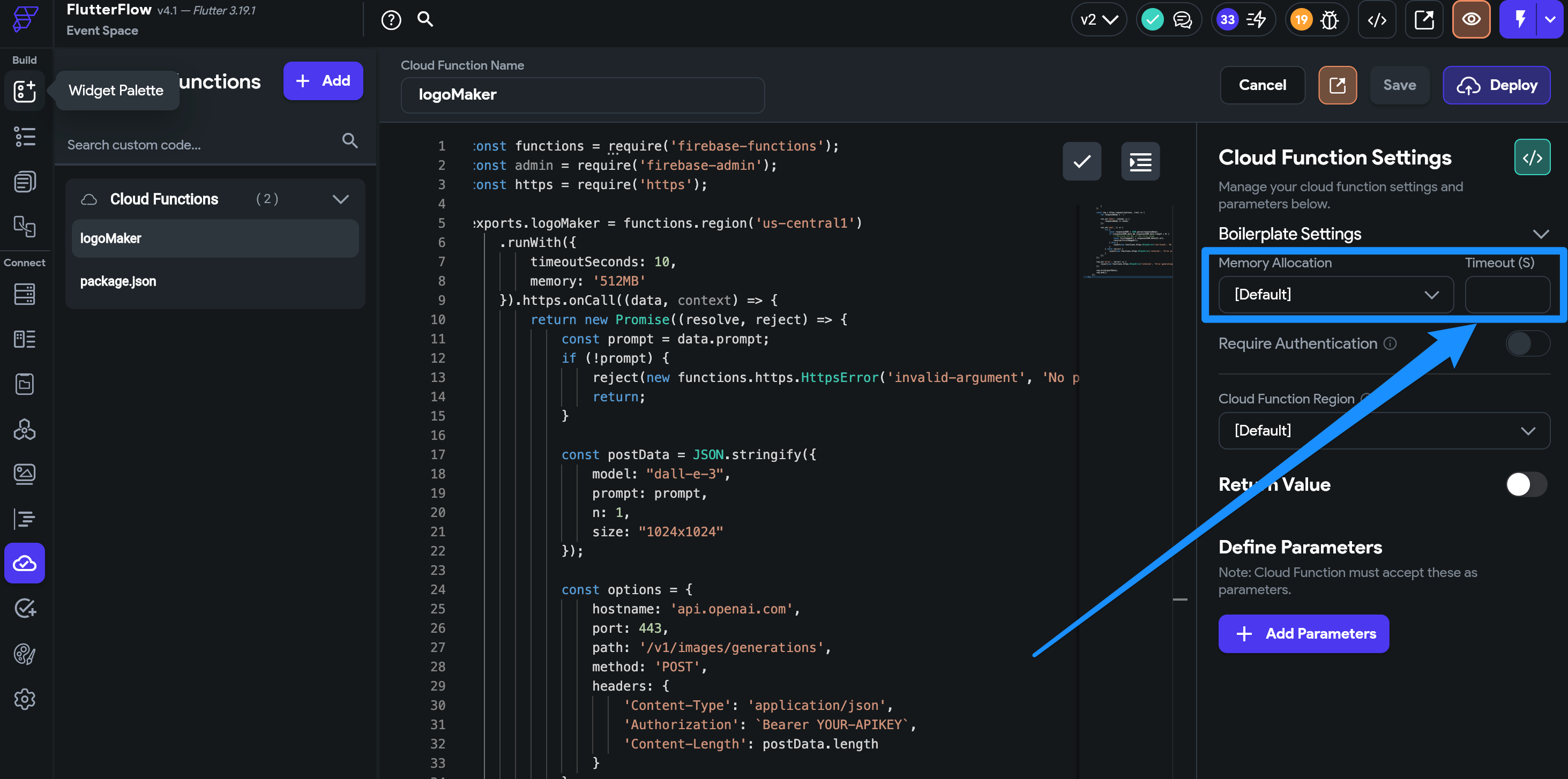The width and height of the screenshot is (1568, 779).
Task: Toggle Require Authentication switch
Action: [1527, 344]
